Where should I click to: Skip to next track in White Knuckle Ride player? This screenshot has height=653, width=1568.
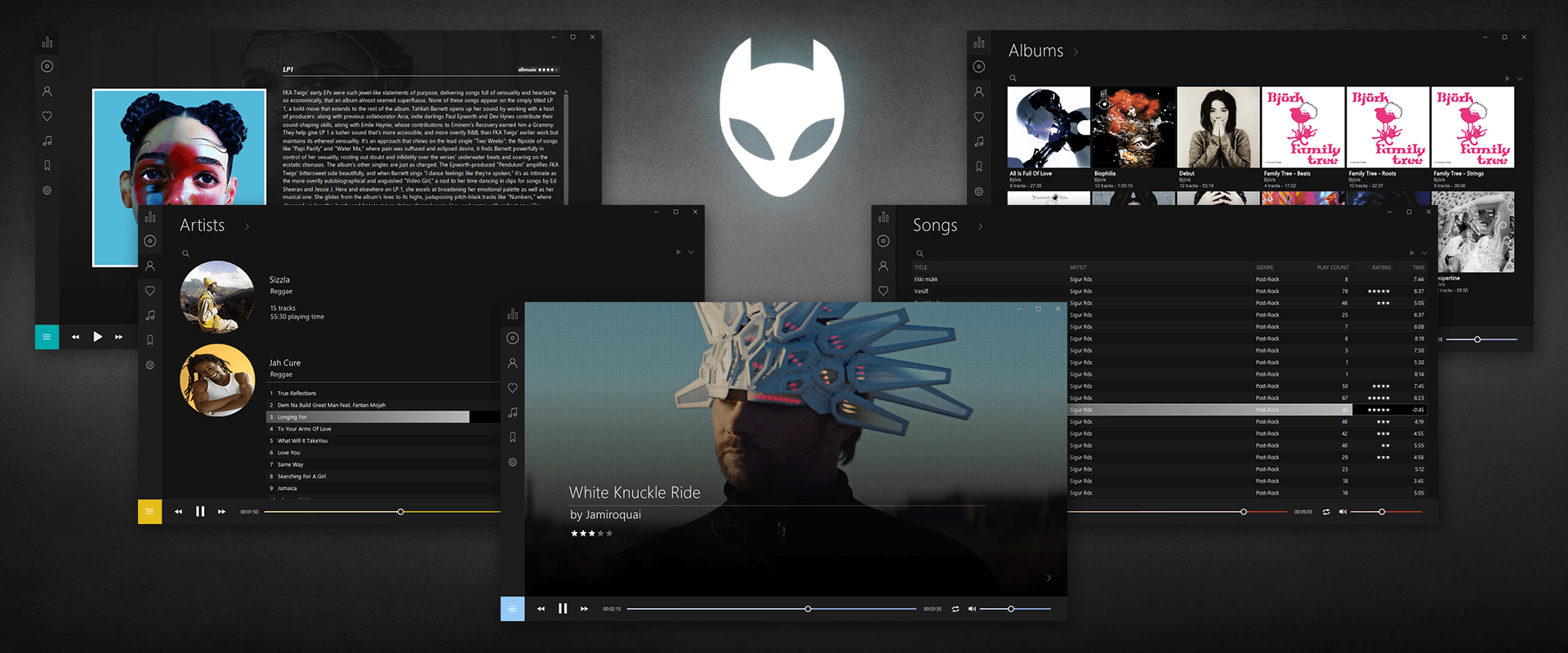tap(584, 609)
